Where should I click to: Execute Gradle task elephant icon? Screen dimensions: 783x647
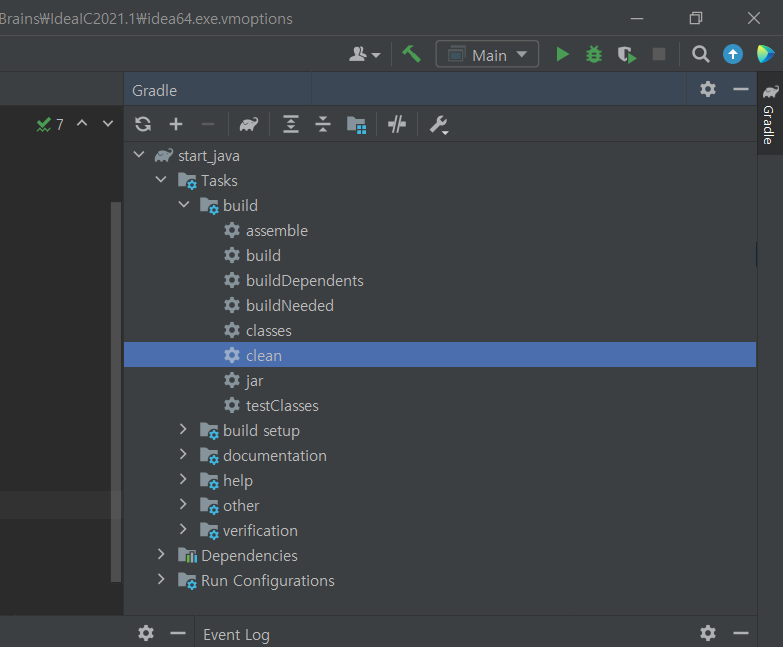(x=249, y=124)
